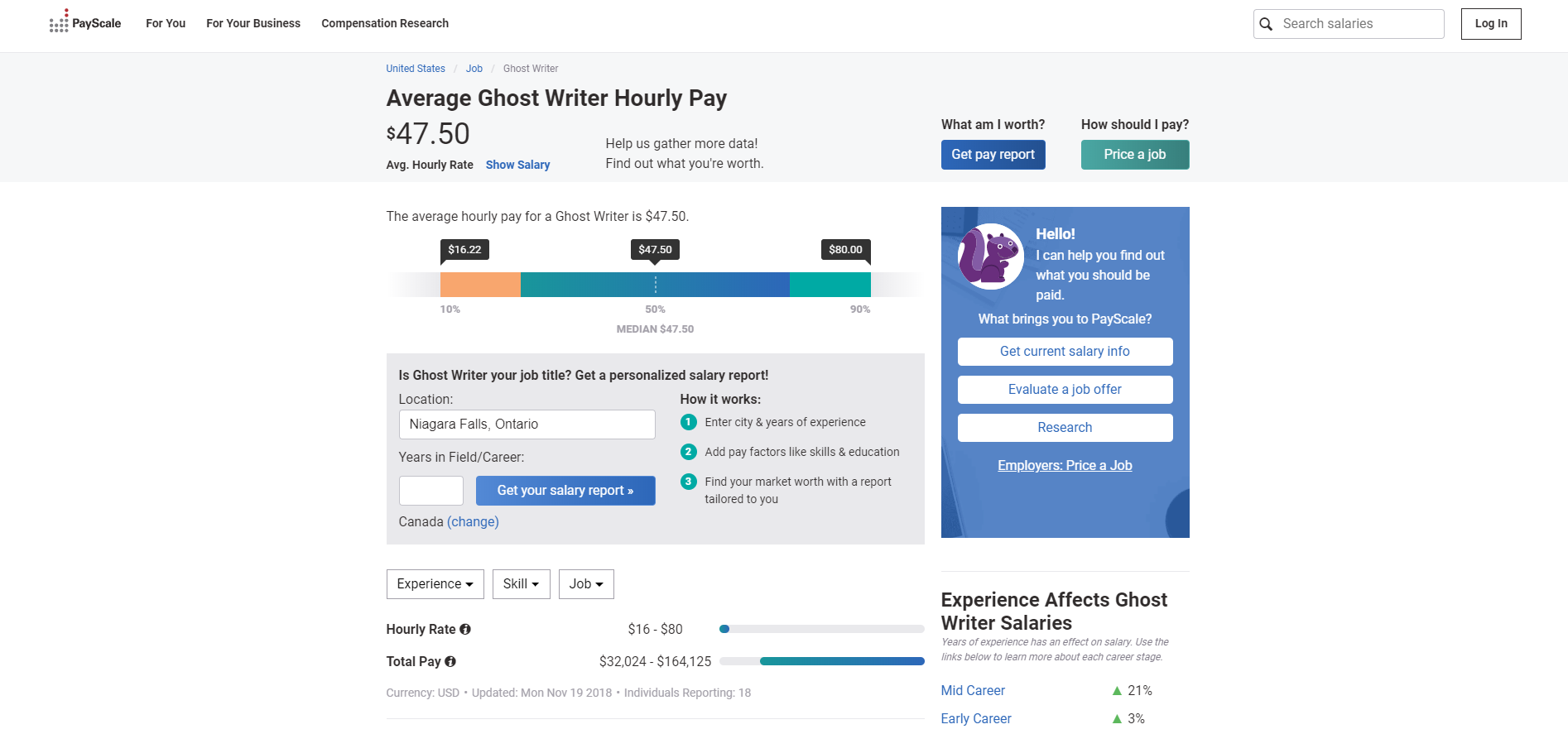Select Evaluate a job offer option
Screen dimensions: 1568x734
[x=1065, y=390]
